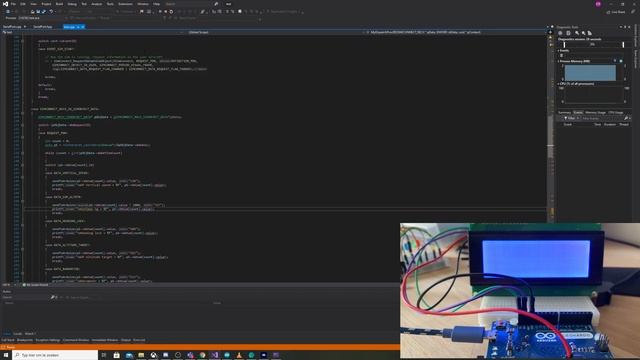This screenshot has width=640, height=360.
Task: Open the Exception Settings tab
Action: [48, 340]
